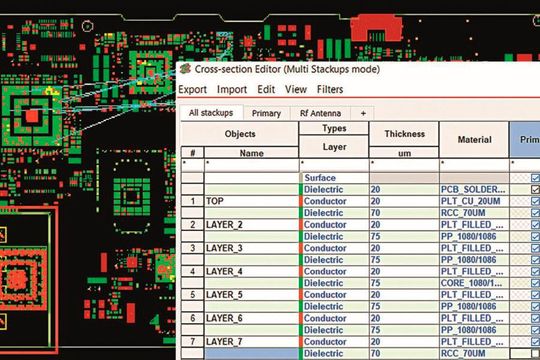Image resolution: width=540 pixels, height=360 pixels.
Task: Click the PCB_SOLDER... material cell
Action: click(x=474, y=189)
